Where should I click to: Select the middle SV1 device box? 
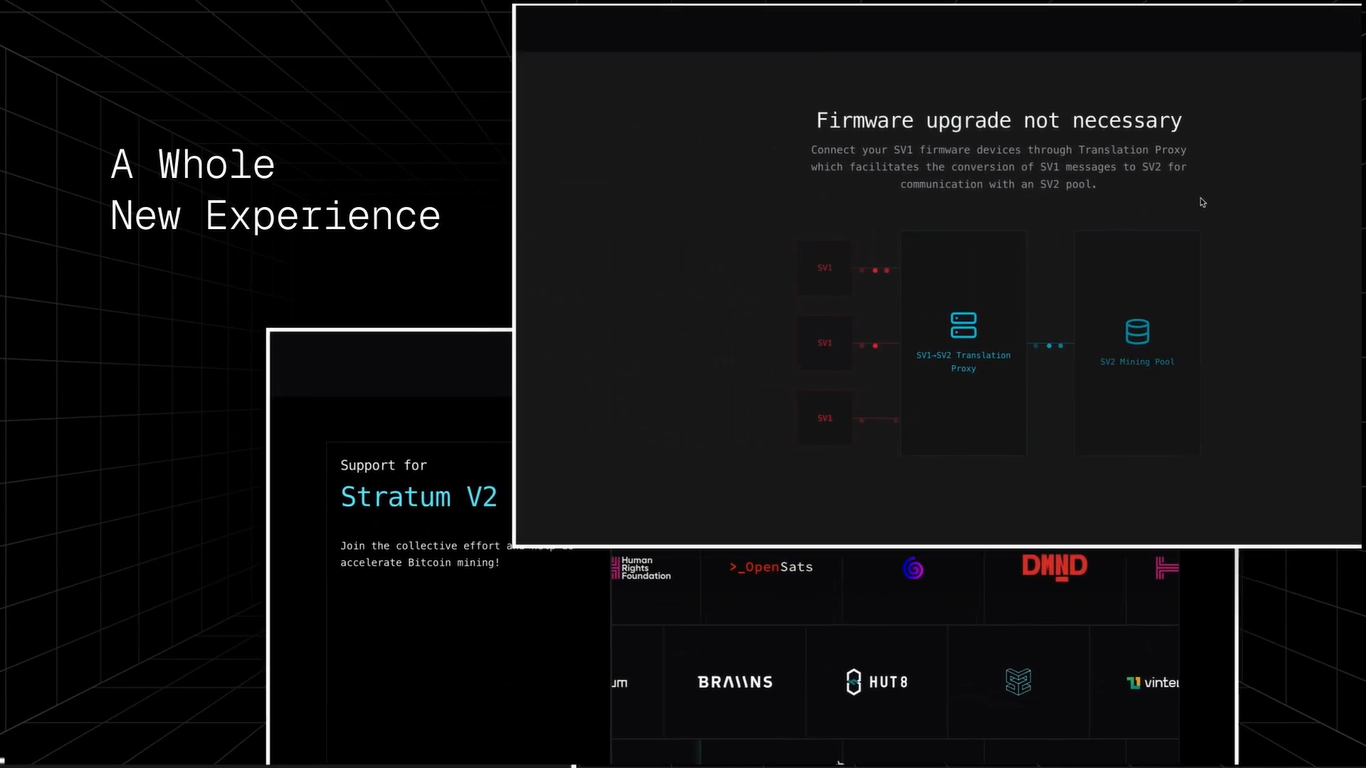click(x=825, y=343)
